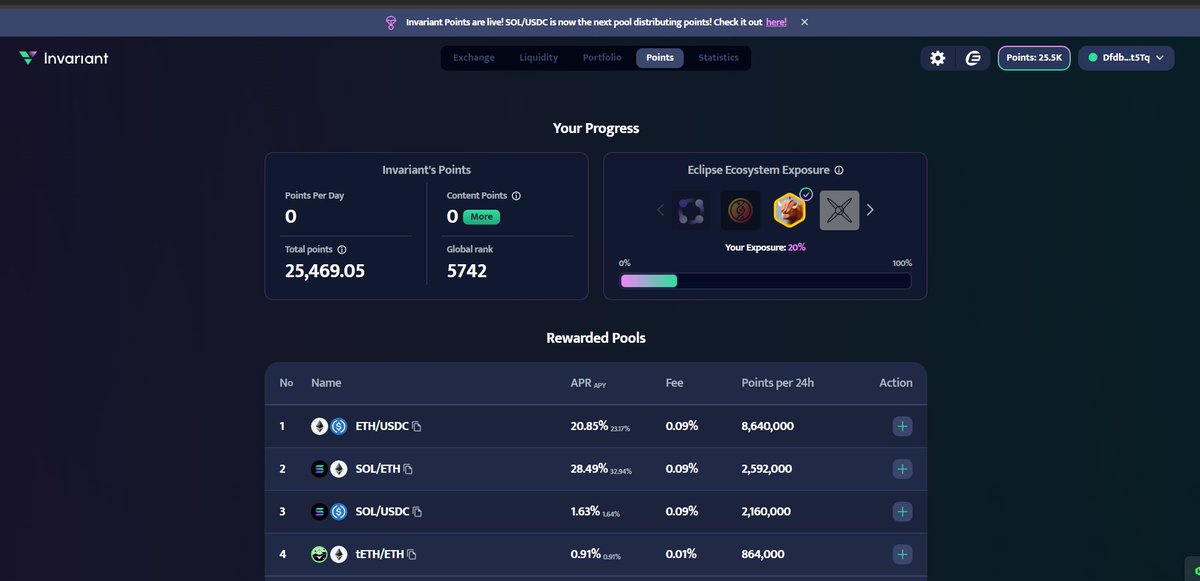Follow the 'here!' link in banner
The image size is (1200, 581).
point(776,22)
